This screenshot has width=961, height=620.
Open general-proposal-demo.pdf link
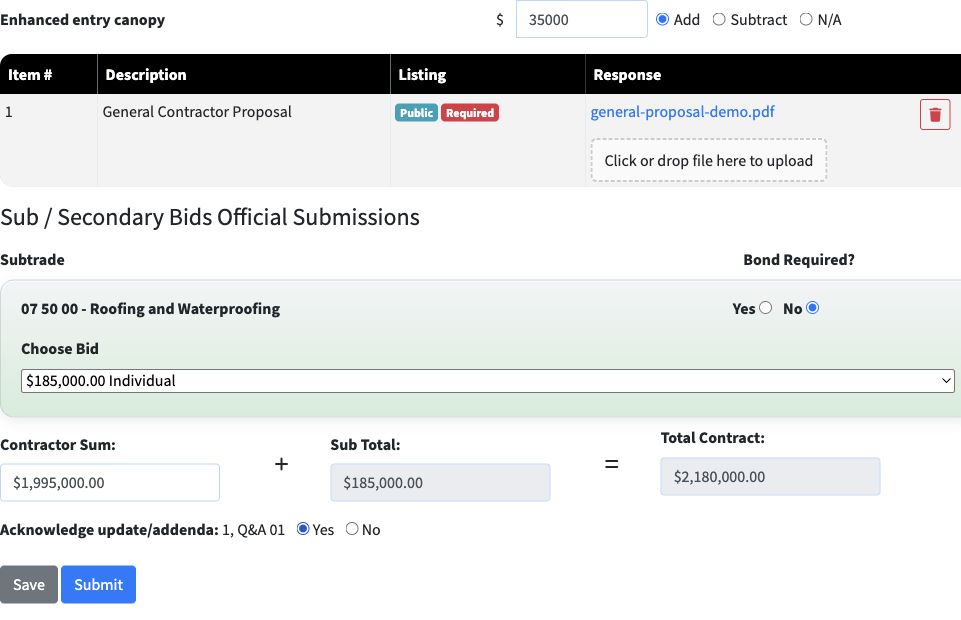(x=682, y=112)
